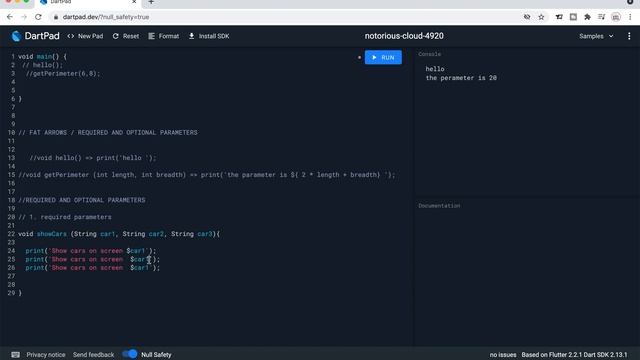Click the pad title notorious-cloud-4920
640x360 pixels.
tap(404, 36)
